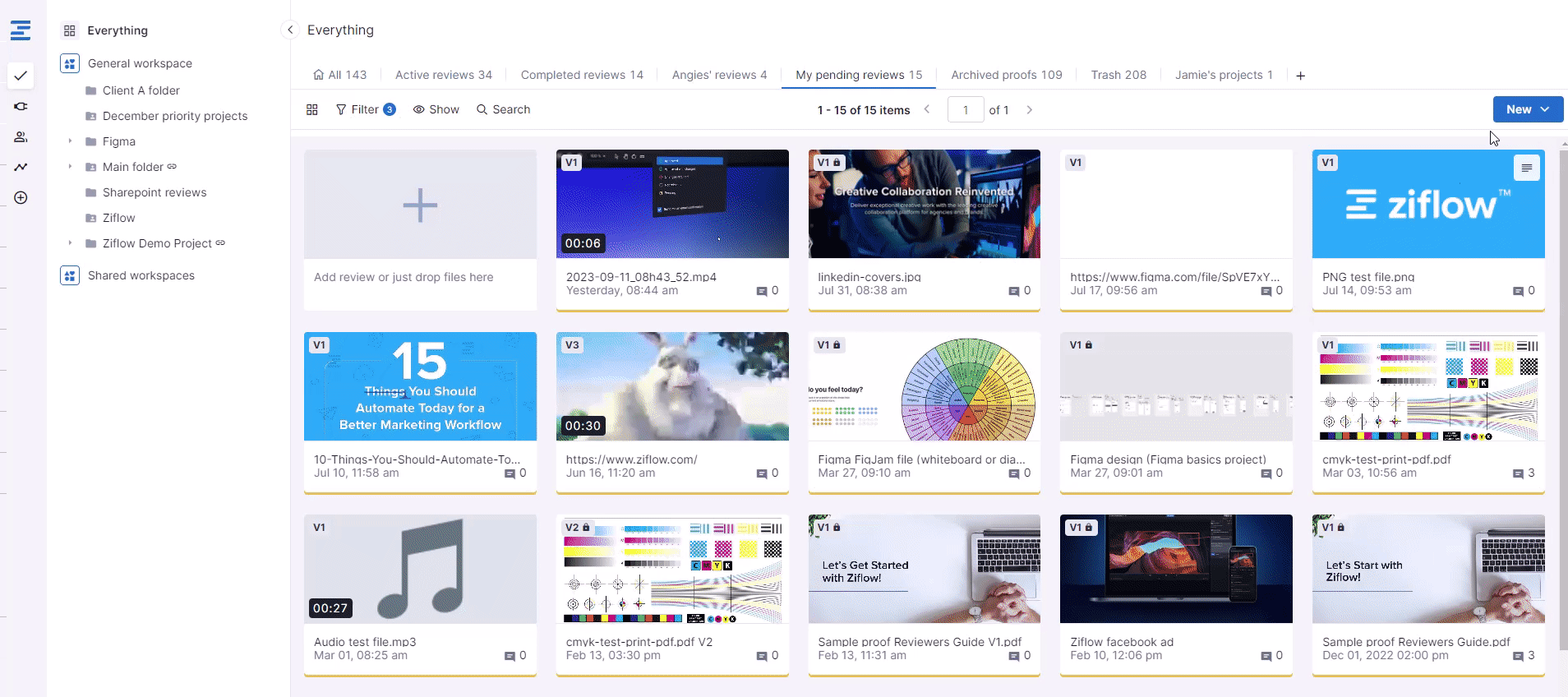Click comments icon on cmyk-test-print-pdf.pdf card

pyautogui.click(x=1518, y=473)
